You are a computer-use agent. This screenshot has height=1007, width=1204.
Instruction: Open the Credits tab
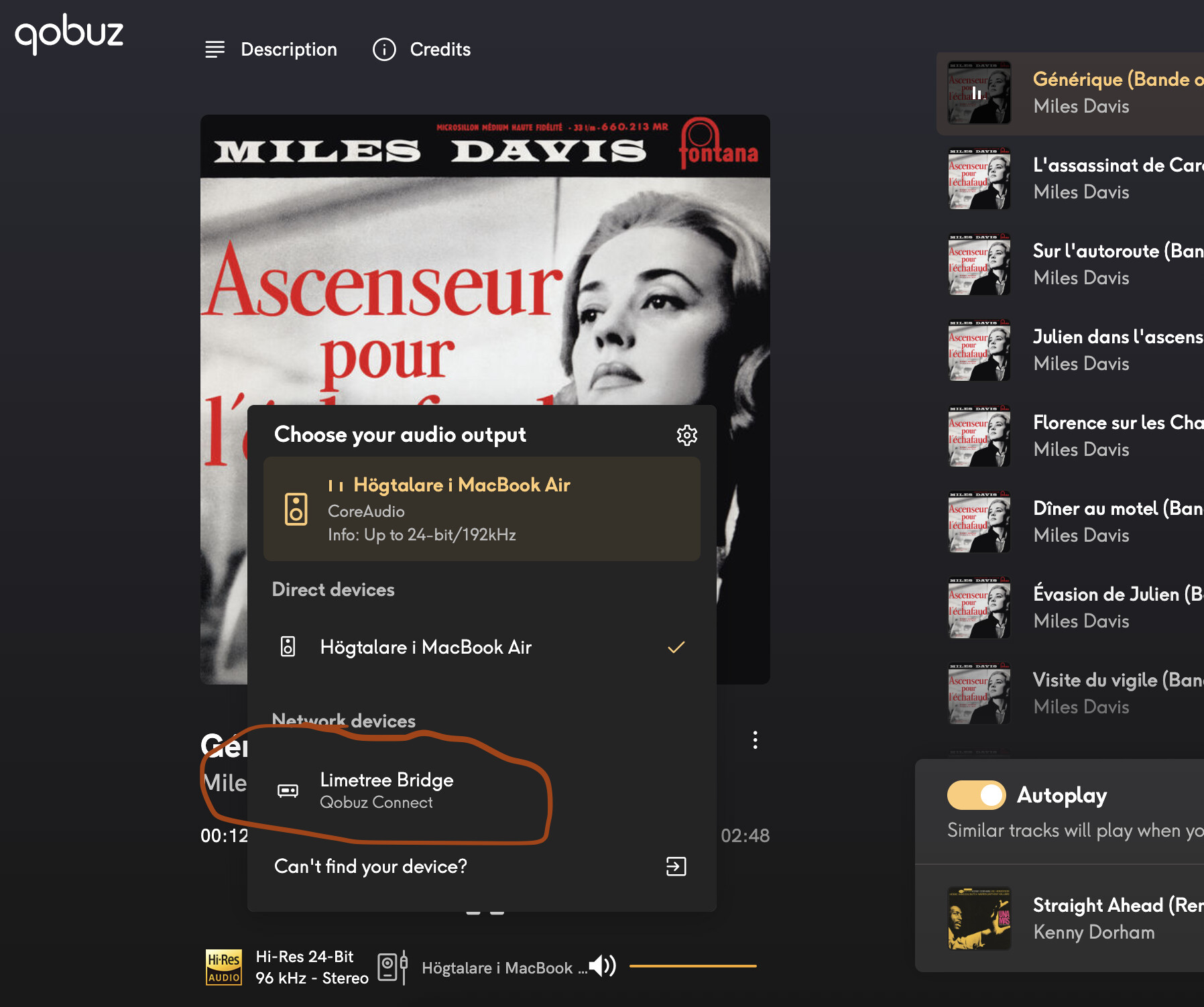click(440, 50)
